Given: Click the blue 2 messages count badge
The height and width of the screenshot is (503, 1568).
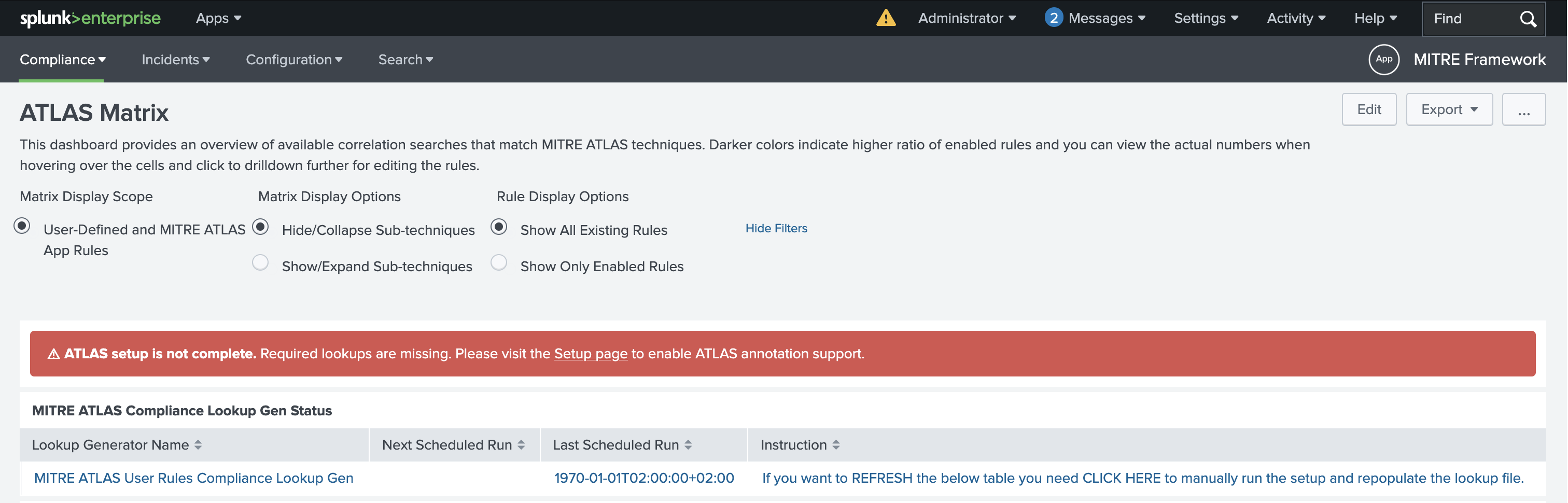Looking at the screenshot, I should (x=1053, y=18).
